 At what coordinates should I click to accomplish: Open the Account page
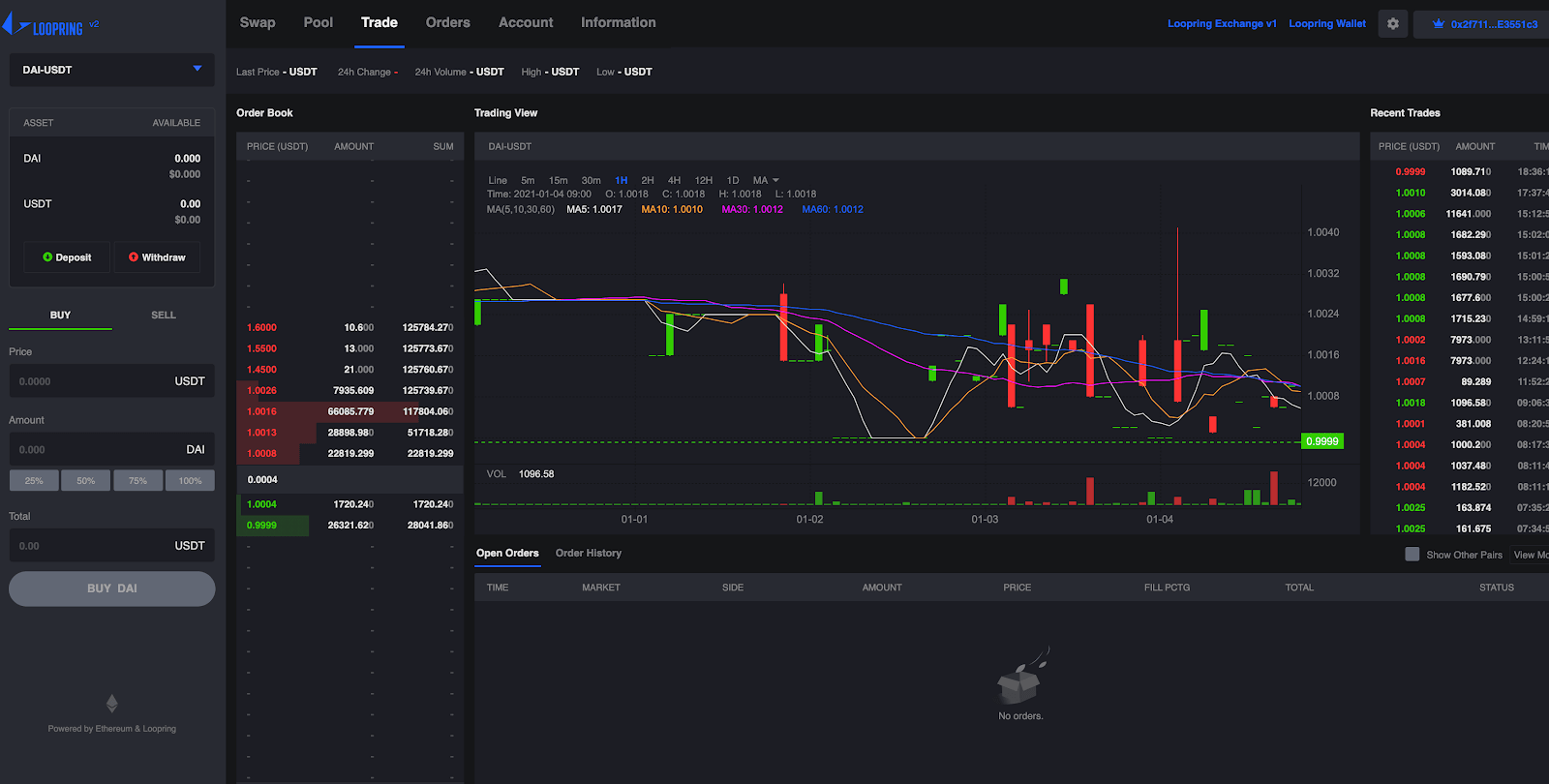coord(526,22)
